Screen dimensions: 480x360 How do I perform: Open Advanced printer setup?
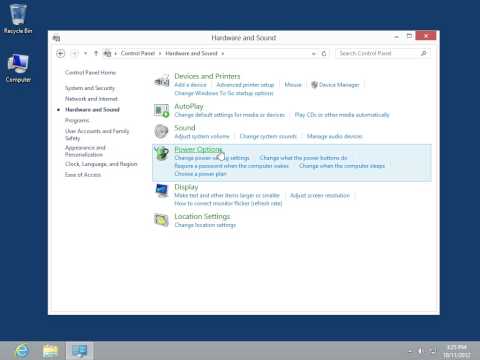[x=245, y=85]
